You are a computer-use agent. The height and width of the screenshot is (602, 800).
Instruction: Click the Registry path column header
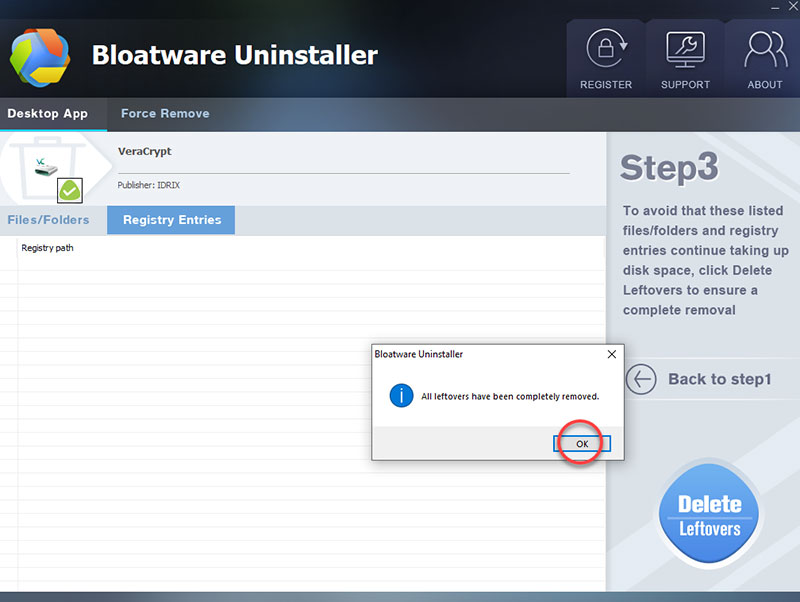pos(47,248)
